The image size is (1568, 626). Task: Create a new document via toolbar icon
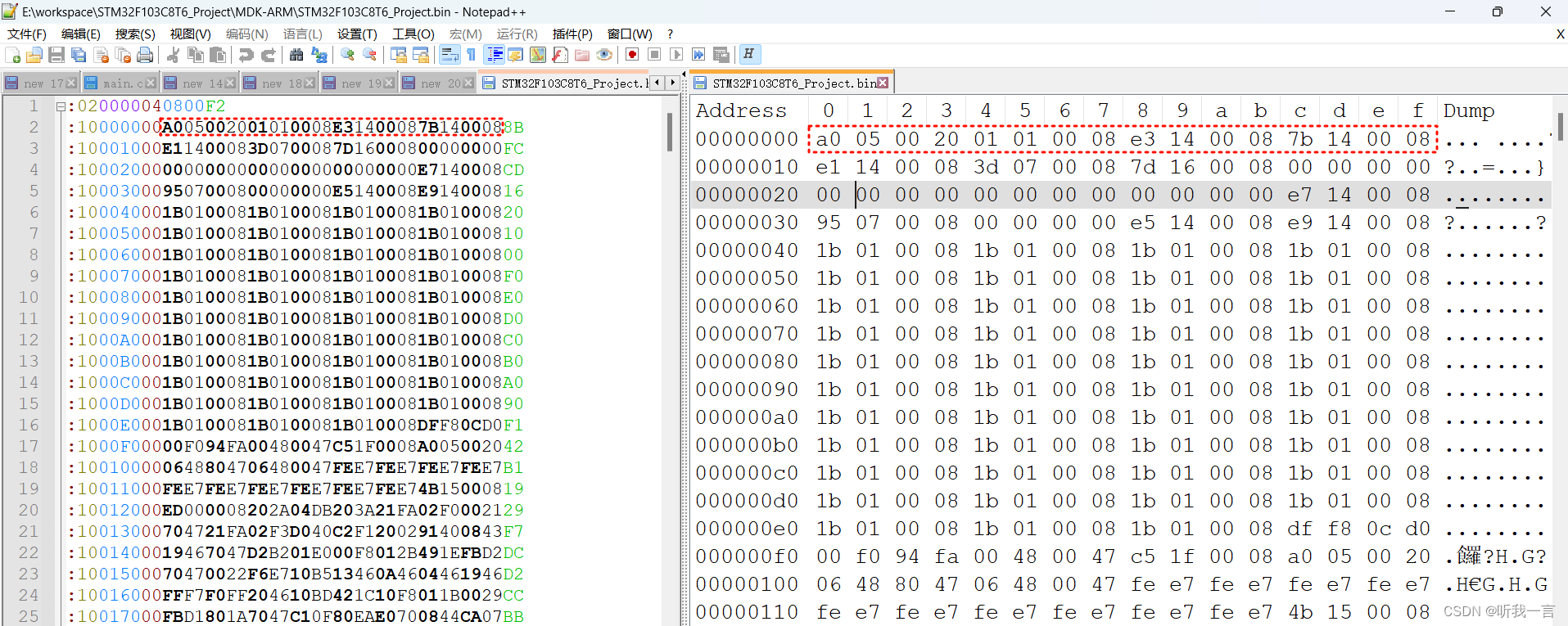[x=13, y=55]
